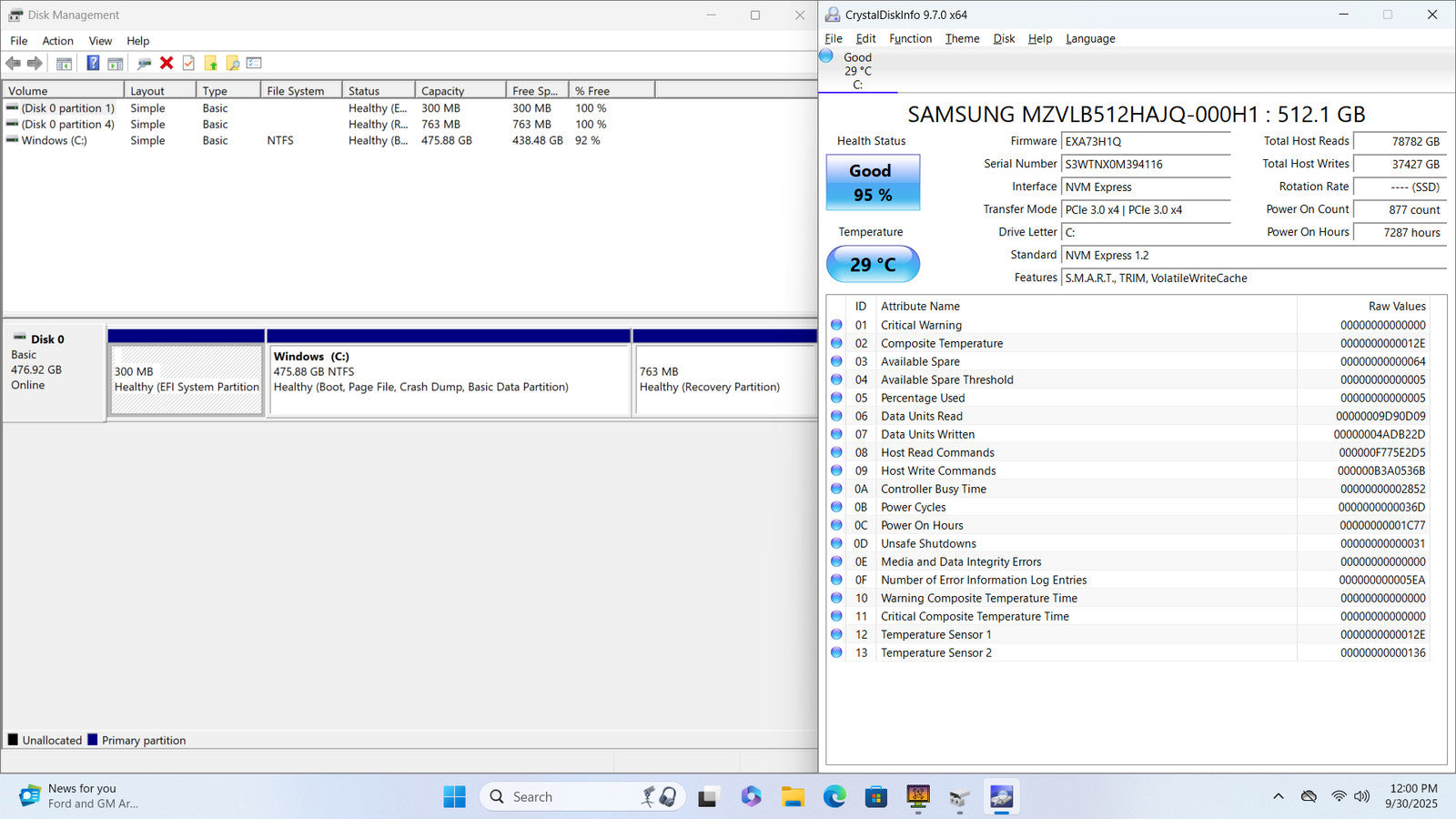This screenshot has height=819, width=1456.
Task: Sort by the % Free column header
Action: point(612,90)
